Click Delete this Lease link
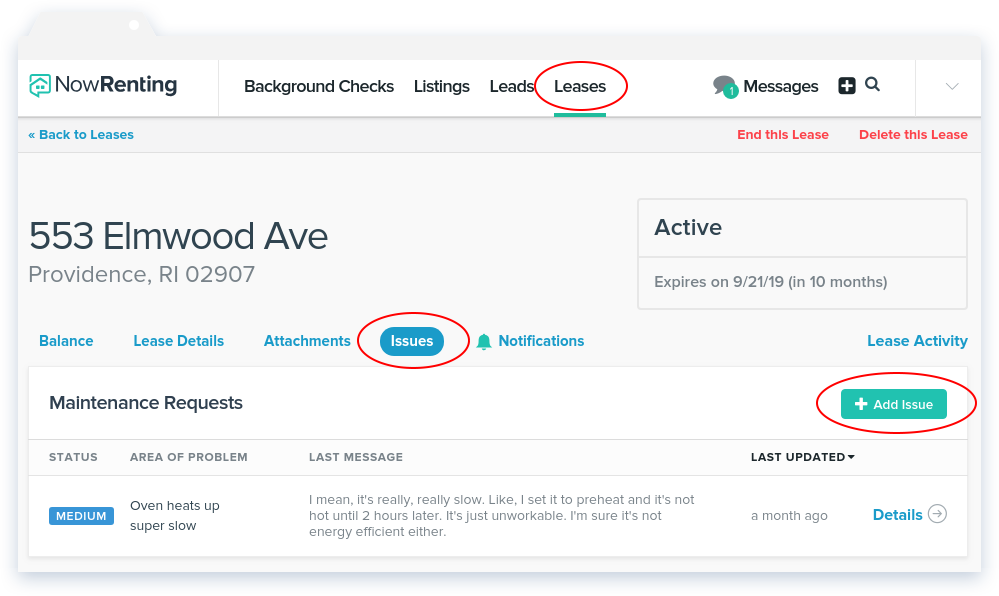 pos(913,134)
